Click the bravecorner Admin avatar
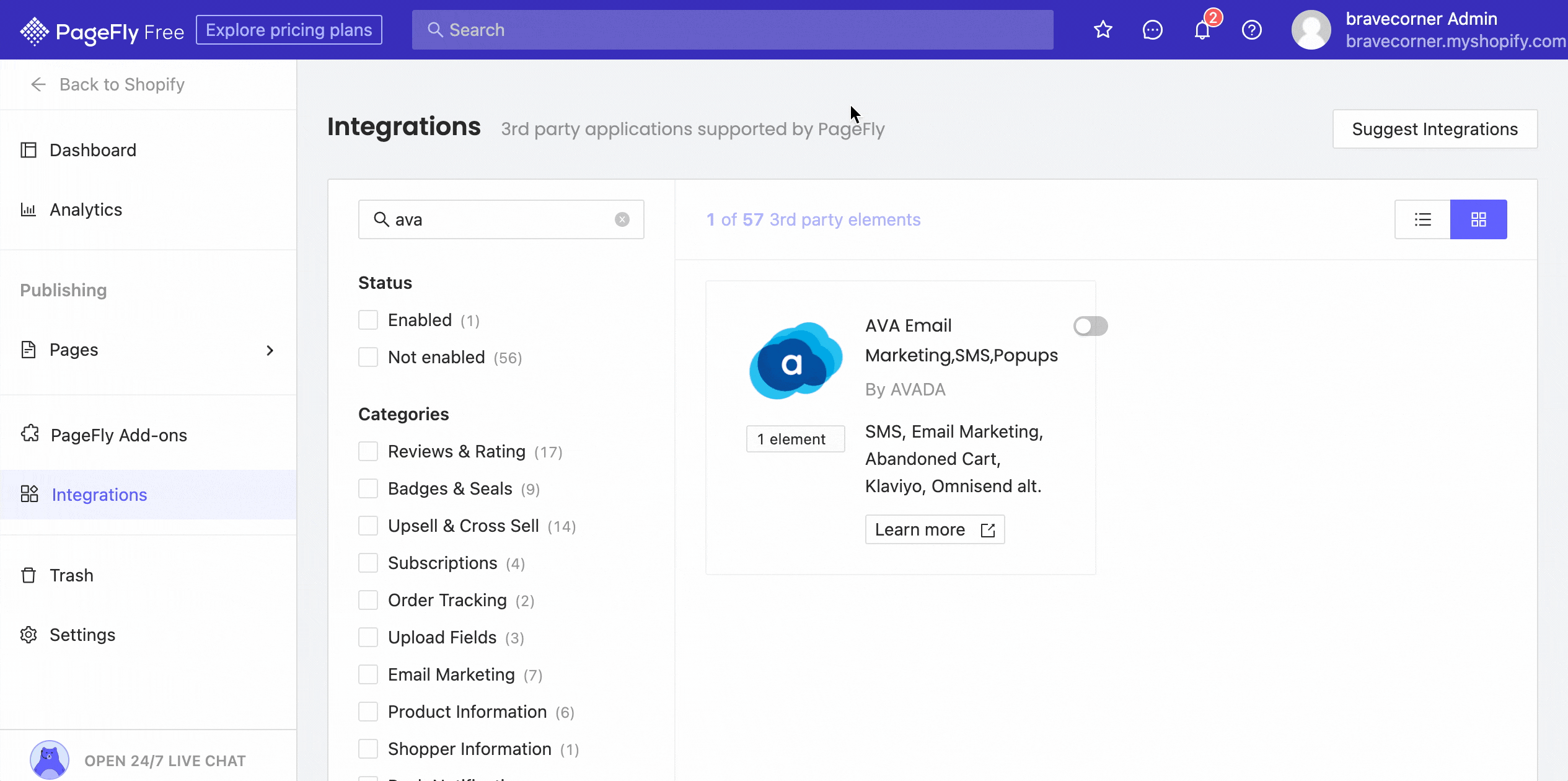This screenshot has width=1568, height=781. [x=1311, y=30]
